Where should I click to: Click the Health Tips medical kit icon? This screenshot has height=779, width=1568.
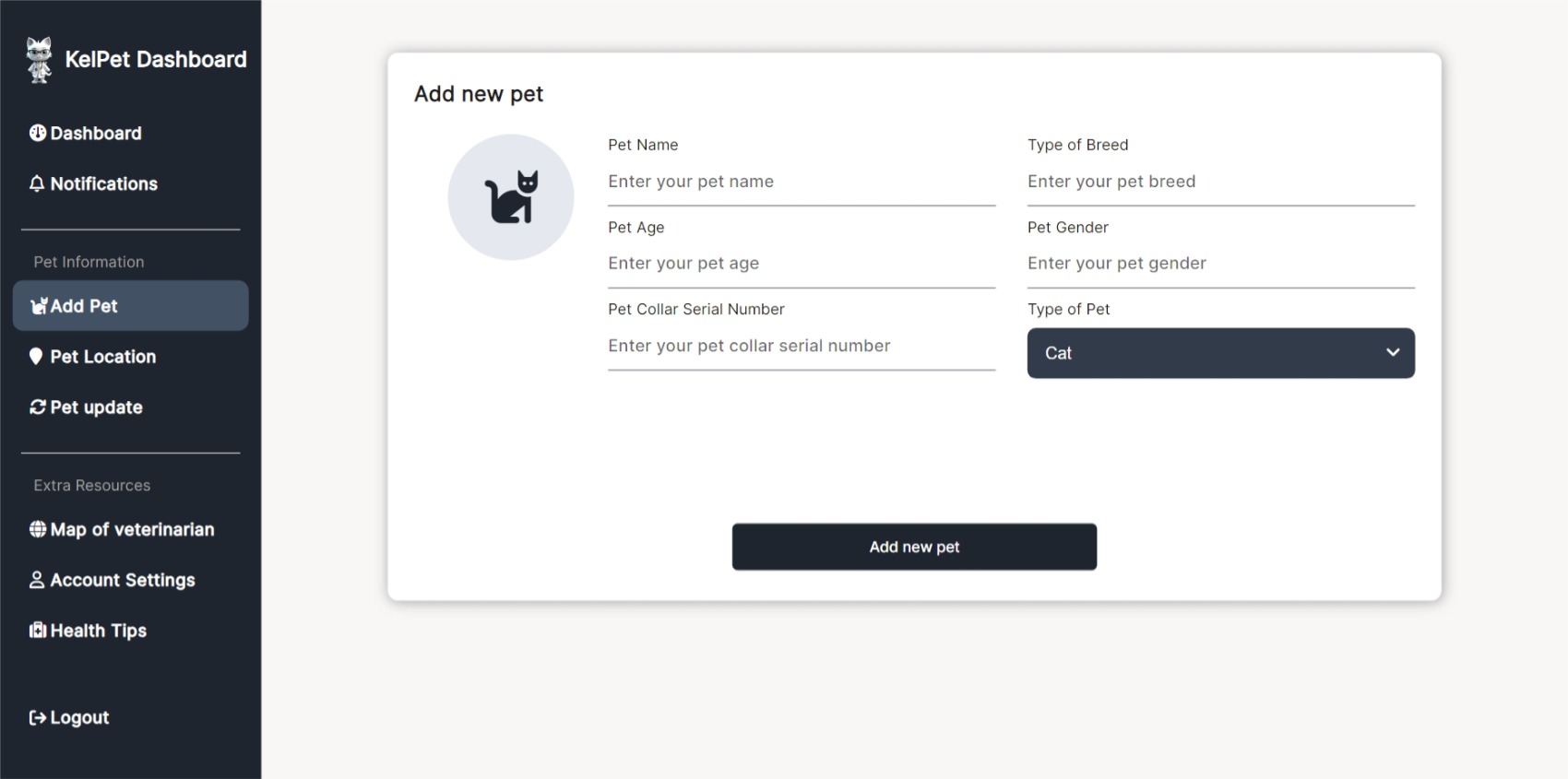pos(38,631)
